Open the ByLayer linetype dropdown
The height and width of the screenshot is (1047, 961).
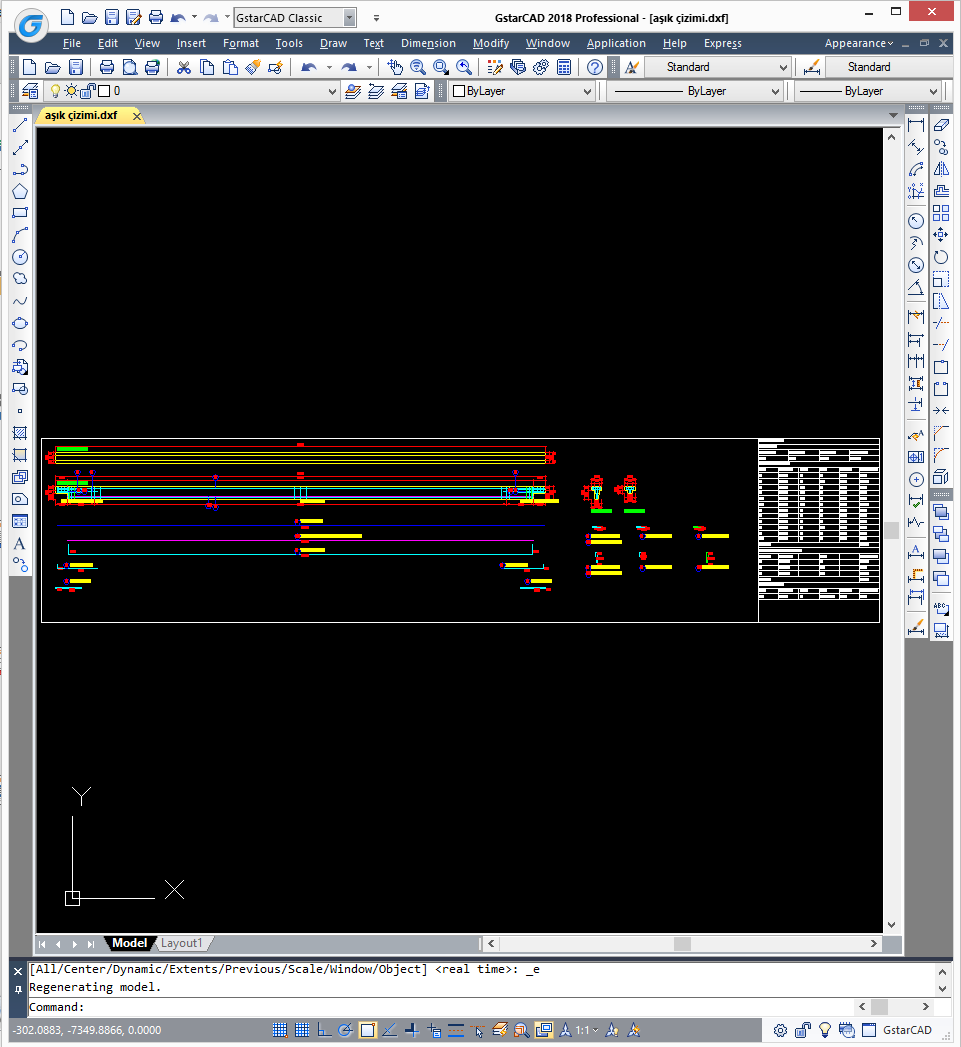(775, 91)
